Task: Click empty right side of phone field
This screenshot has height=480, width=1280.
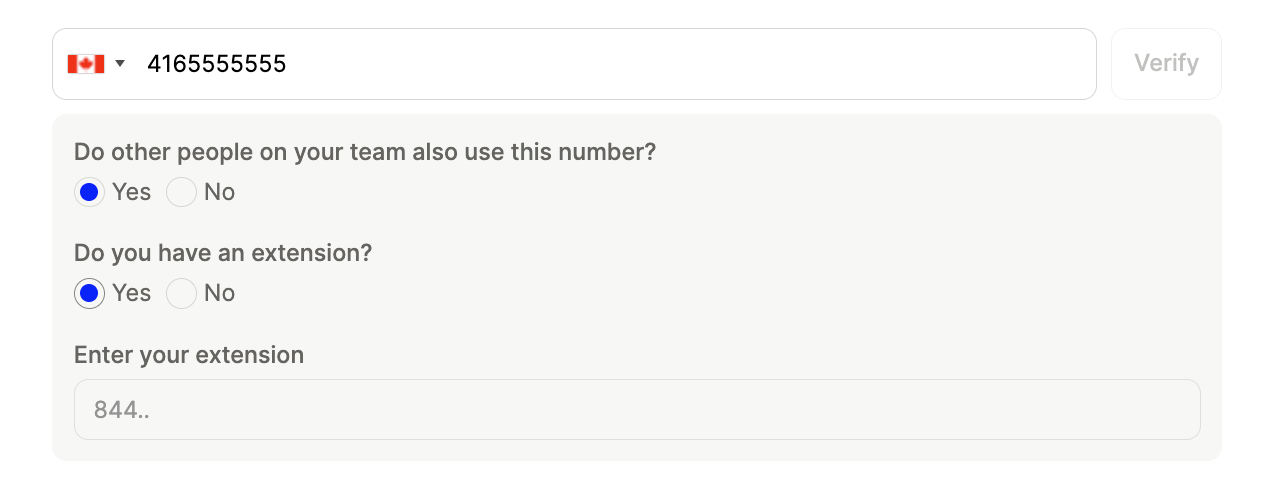Action: (x=900, y=64)
